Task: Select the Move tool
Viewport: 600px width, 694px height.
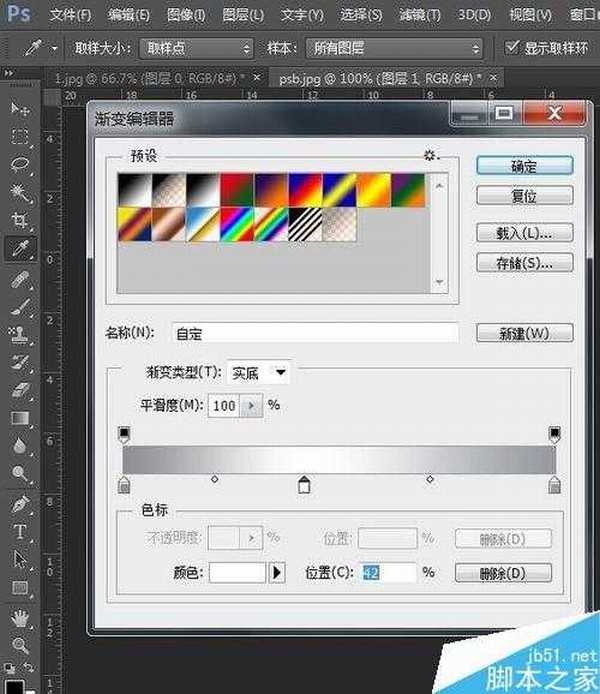Action: pos(19,108)
